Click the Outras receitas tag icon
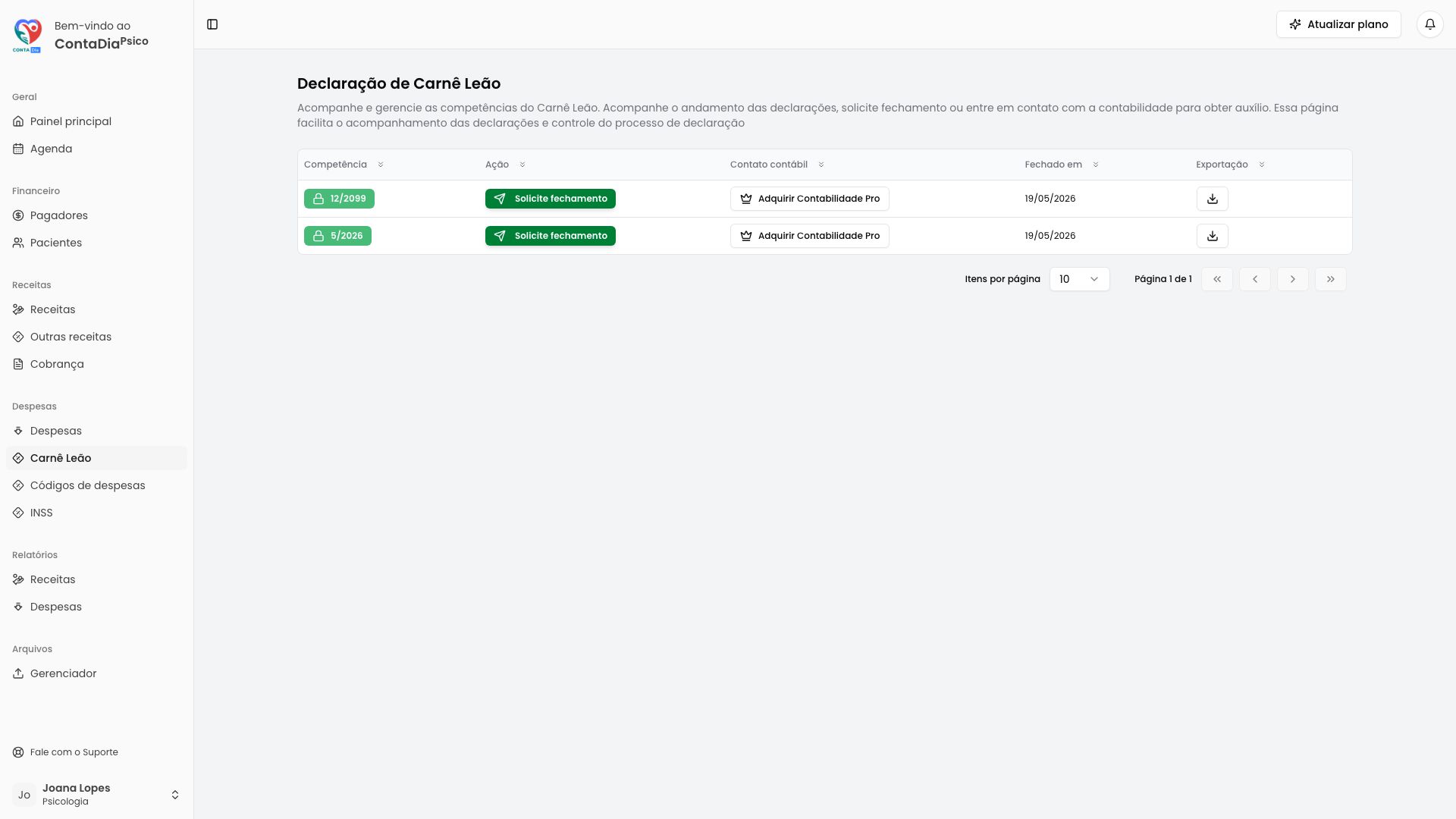The height and width of the screenshot is (819, 1456). [18, 337]
